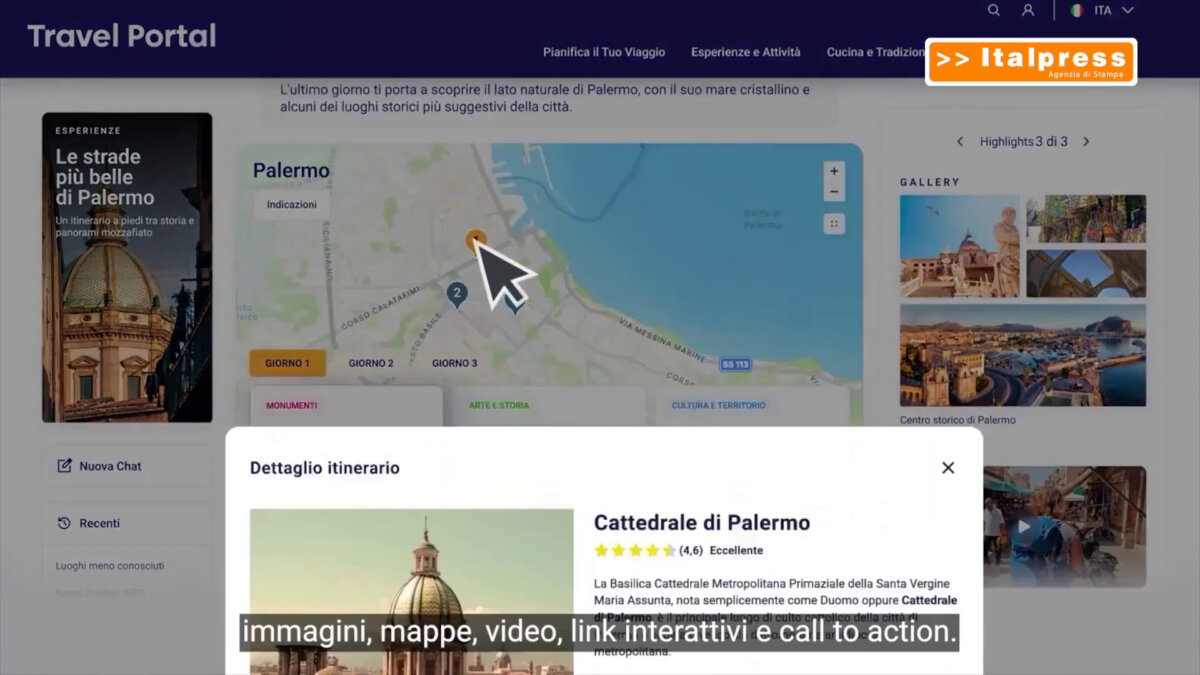This screenshot has width=1200, height=675.
Task: Click the Nuova Chat edit icon
Action: pyautogui.click(x=65, y=466)
